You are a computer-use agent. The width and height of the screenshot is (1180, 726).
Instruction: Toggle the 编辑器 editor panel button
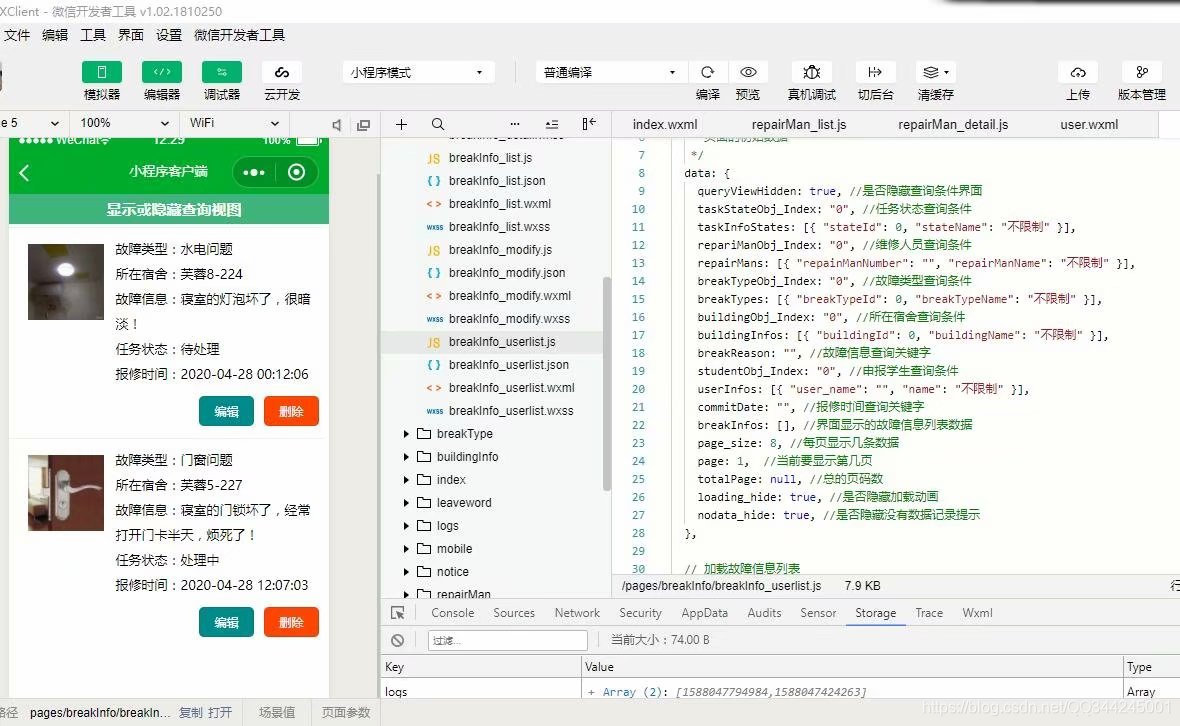(162, 72)
